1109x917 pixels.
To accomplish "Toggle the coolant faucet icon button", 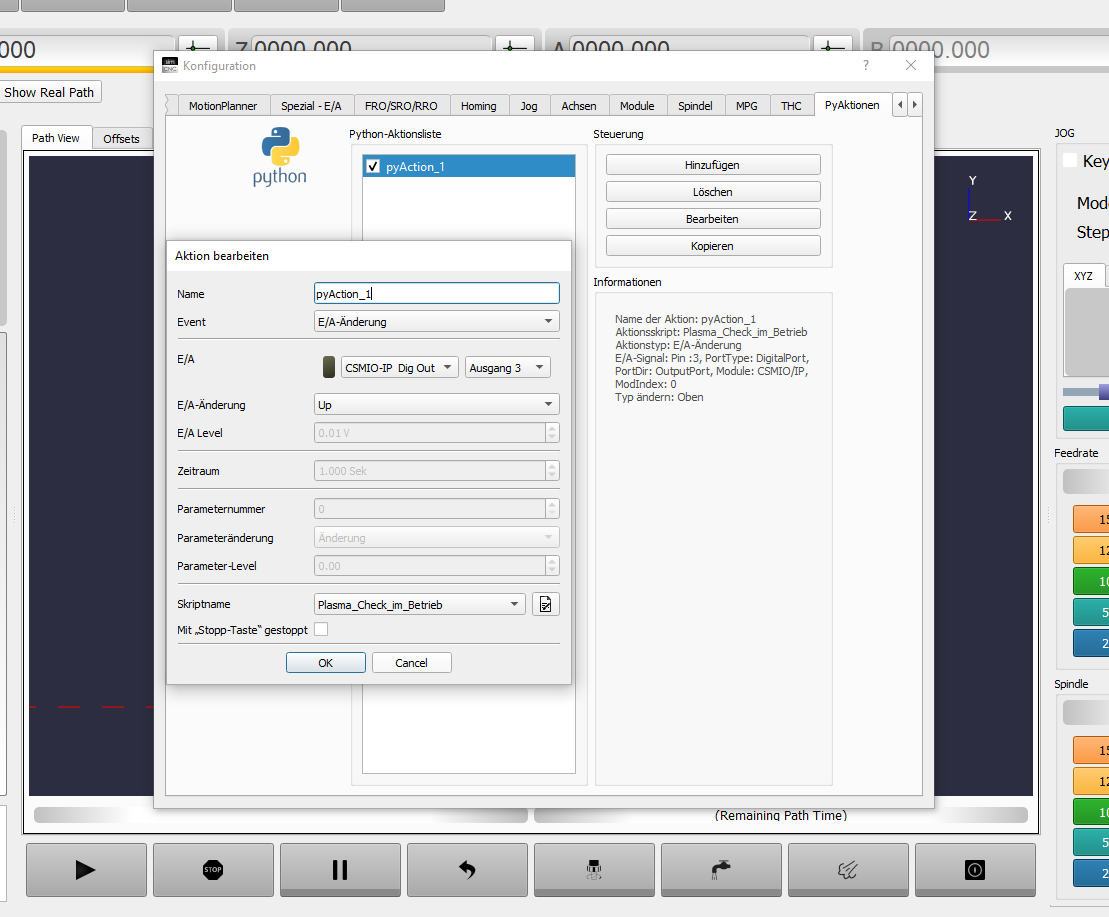I will tap(721, 870).
